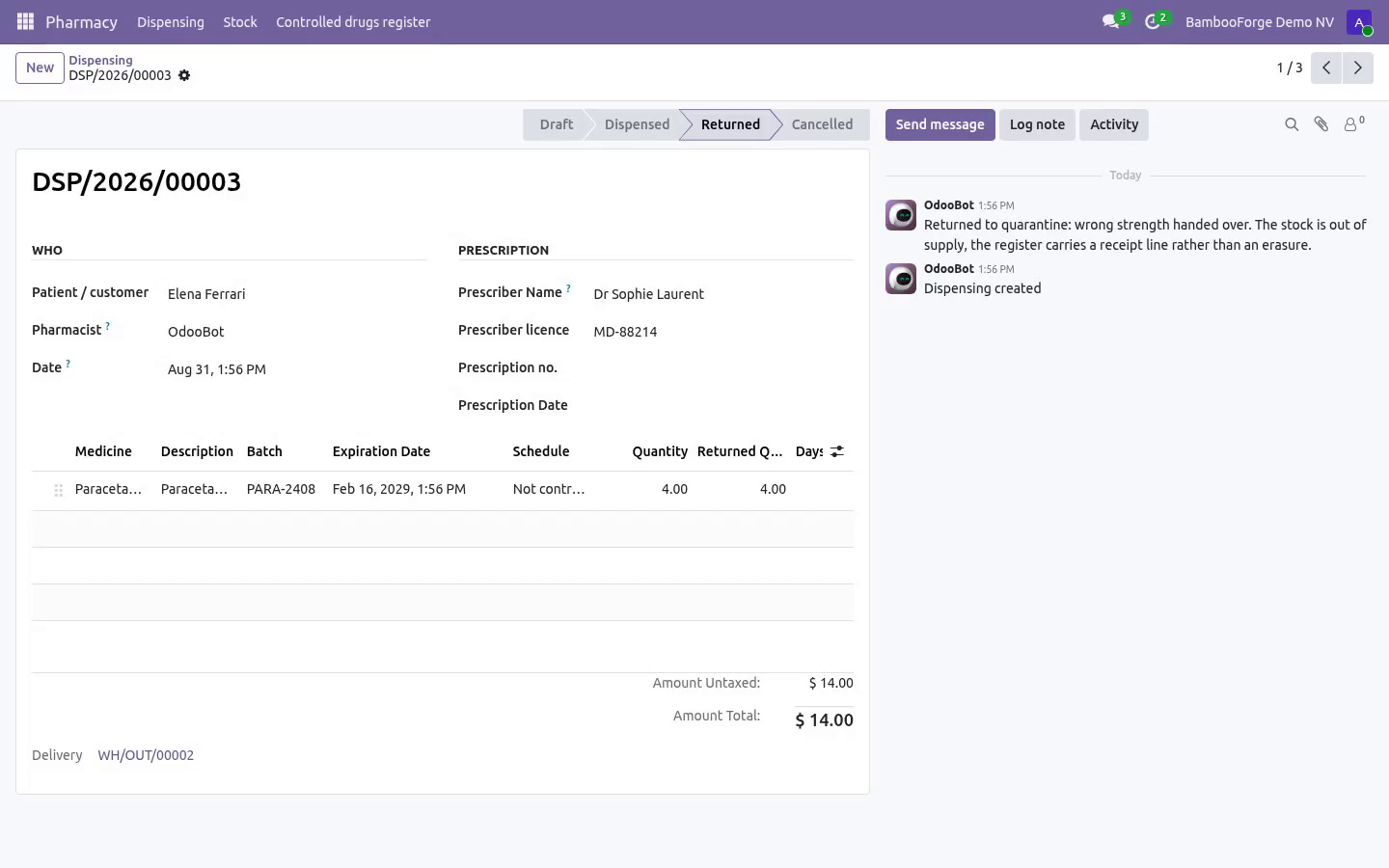Schedule an Activity
1389x868 pixels.
click(x=1114, y=124)
